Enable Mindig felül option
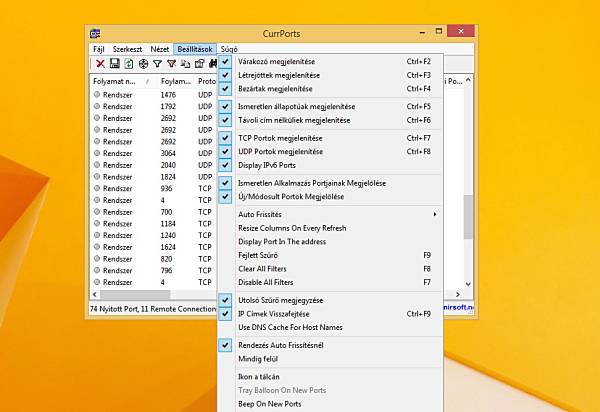600x412 pixels. [330, 359]
